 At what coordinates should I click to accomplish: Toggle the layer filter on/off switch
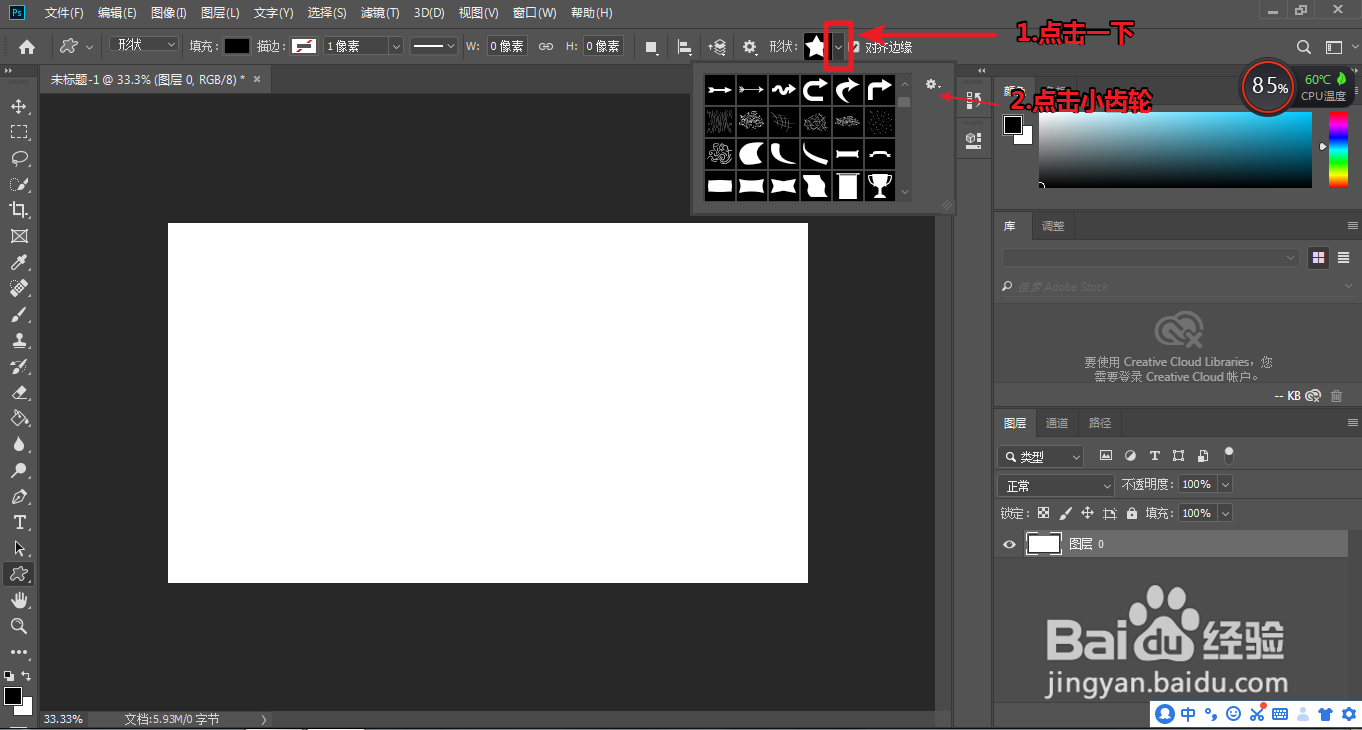point(1229,455)
